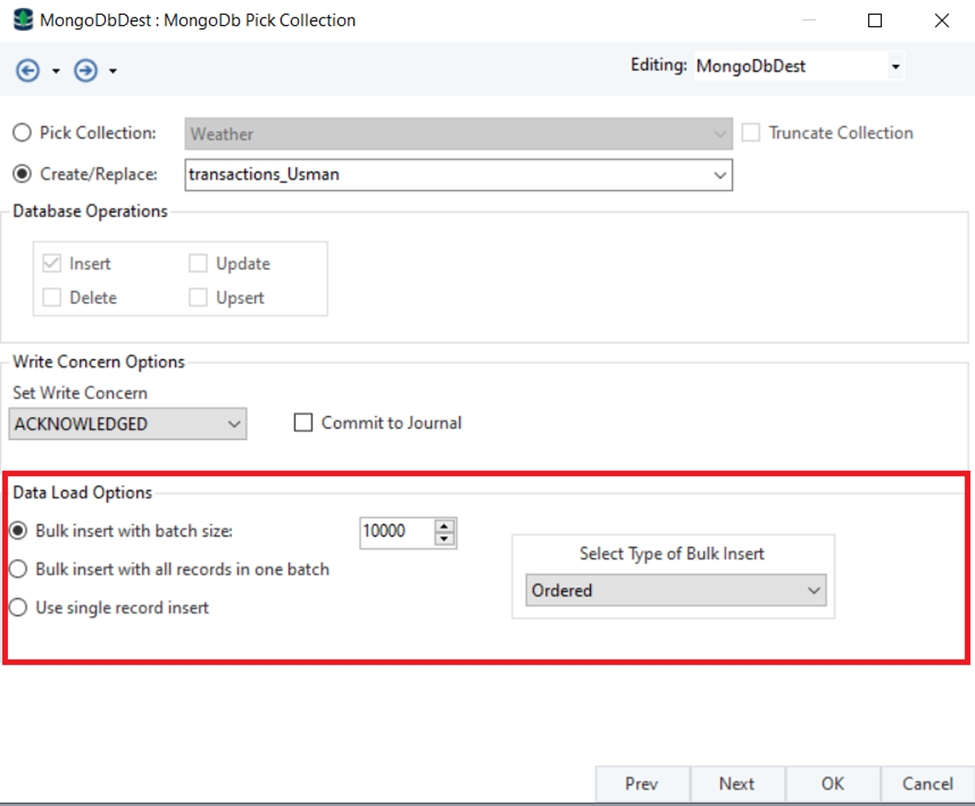Increase batch size with up stepper arrow
Viewport: 975px width, 806px height.
tap(445, 525)
